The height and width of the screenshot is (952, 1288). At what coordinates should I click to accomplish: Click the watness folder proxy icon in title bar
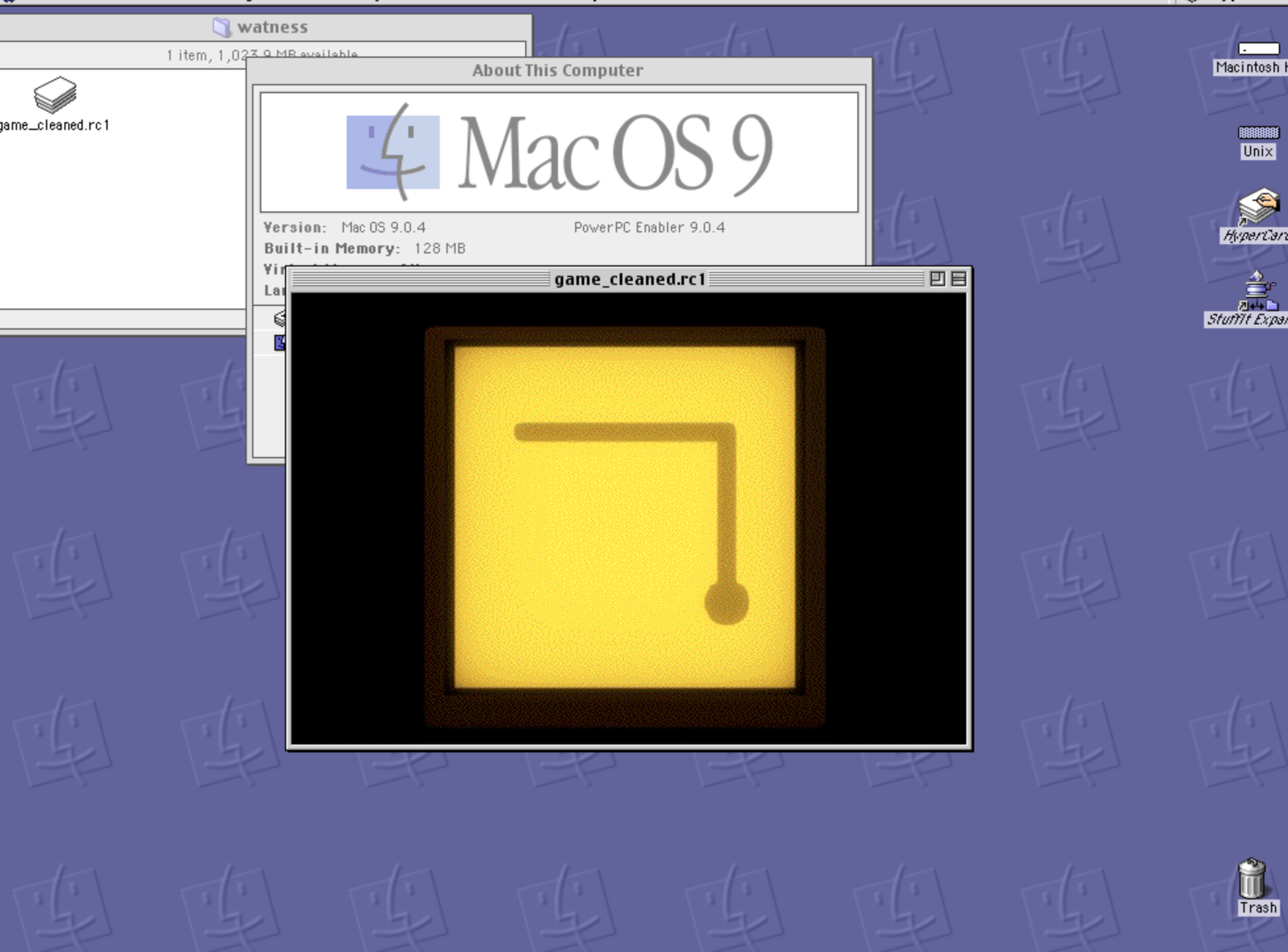pyautogui.click(x=222, y=27)
